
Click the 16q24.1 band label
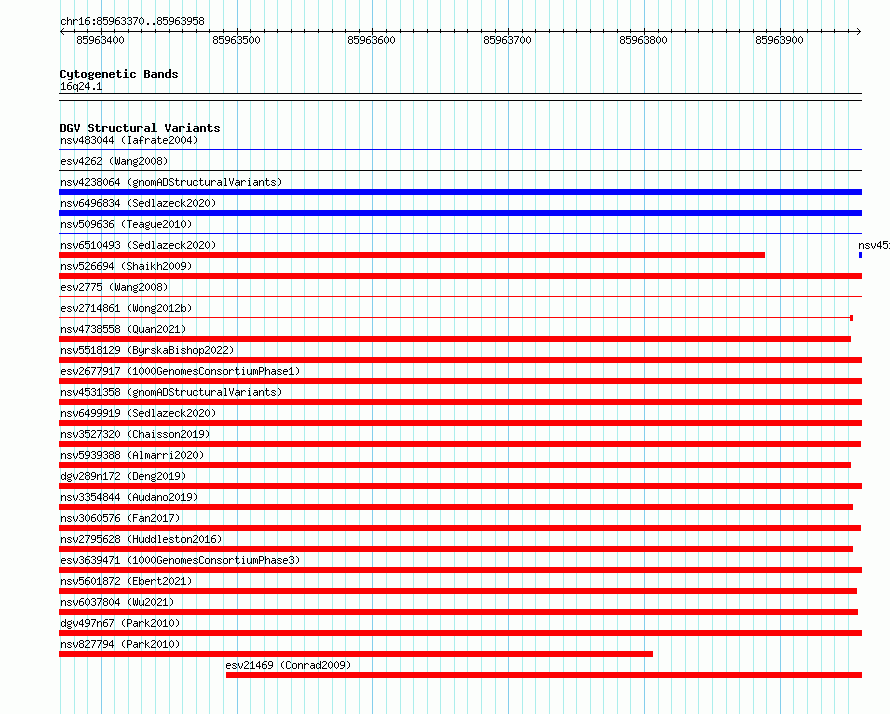coord(81,86)
